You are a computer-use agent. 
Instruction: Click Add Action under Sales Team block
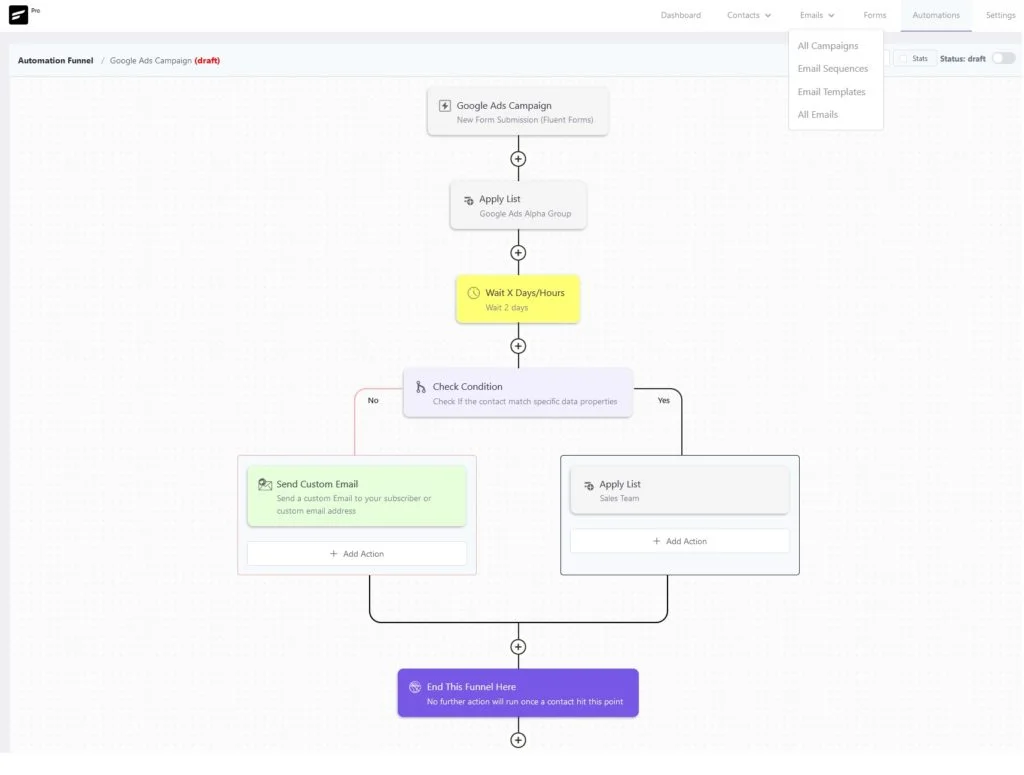click(x=680, y=541)
